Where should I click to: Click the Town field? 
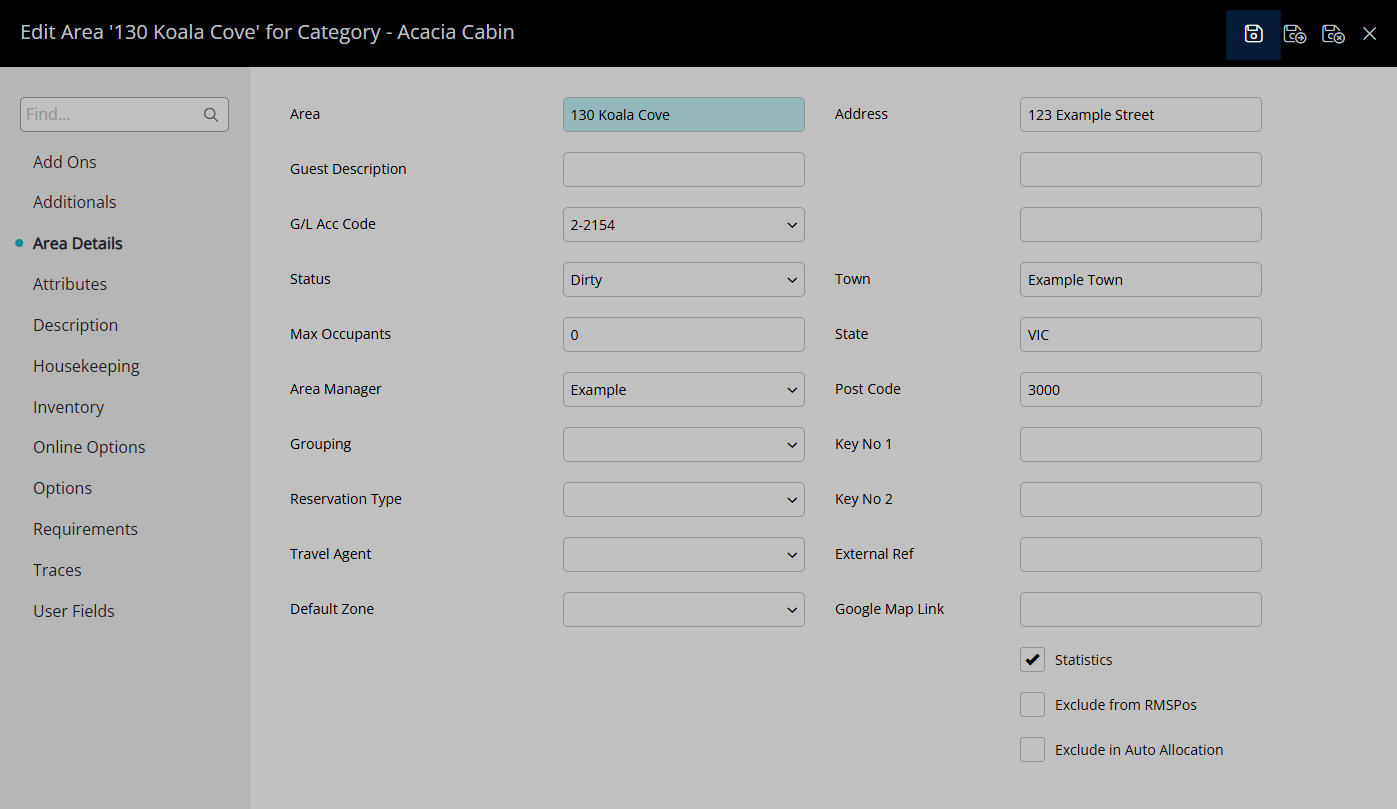(1141, 280)
